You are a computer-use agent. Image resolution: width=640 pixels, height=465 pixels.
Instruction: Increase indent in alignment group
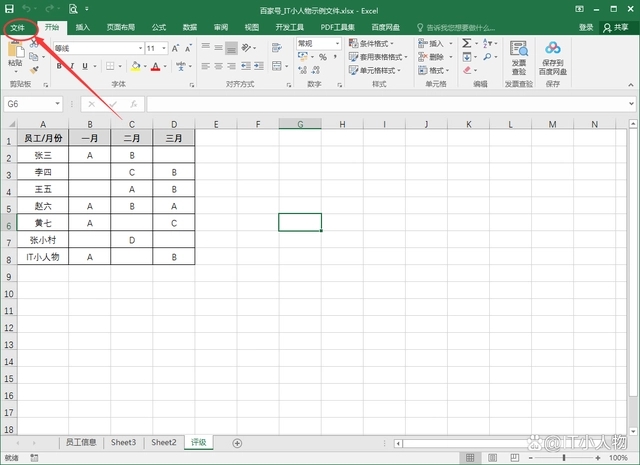(x=259, y=66)
